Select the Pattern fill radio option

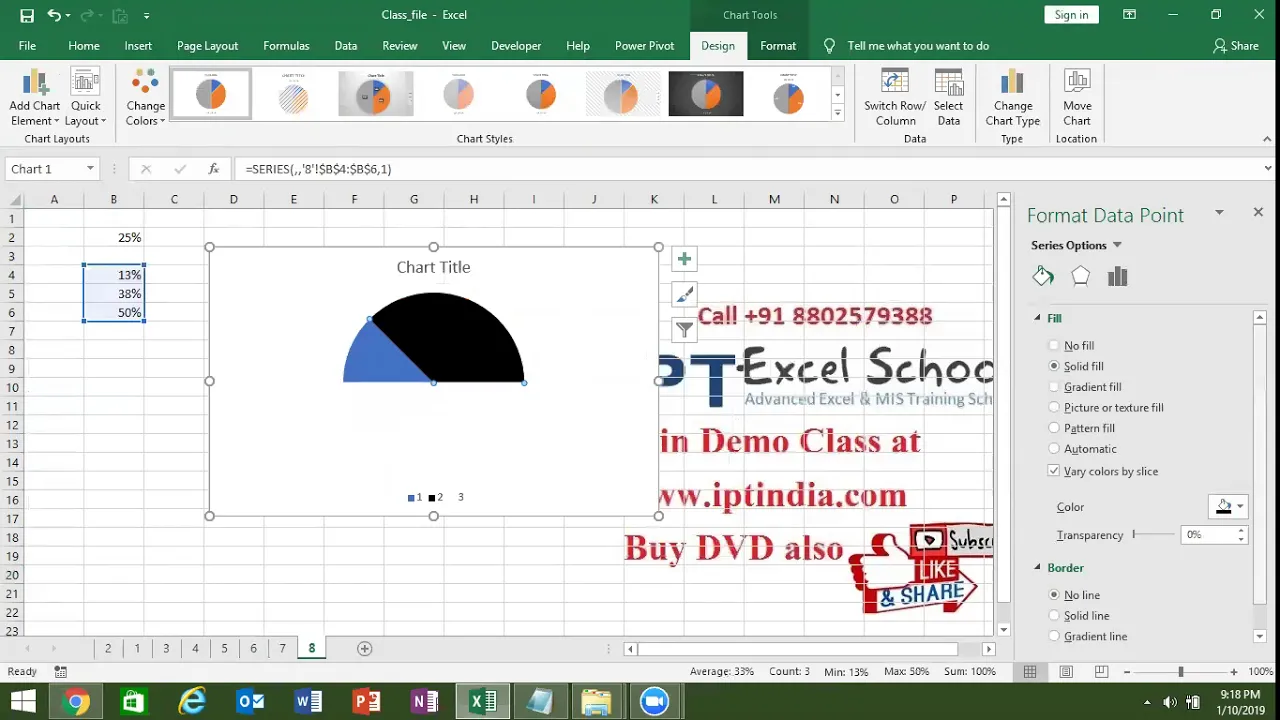point(1054,428)
